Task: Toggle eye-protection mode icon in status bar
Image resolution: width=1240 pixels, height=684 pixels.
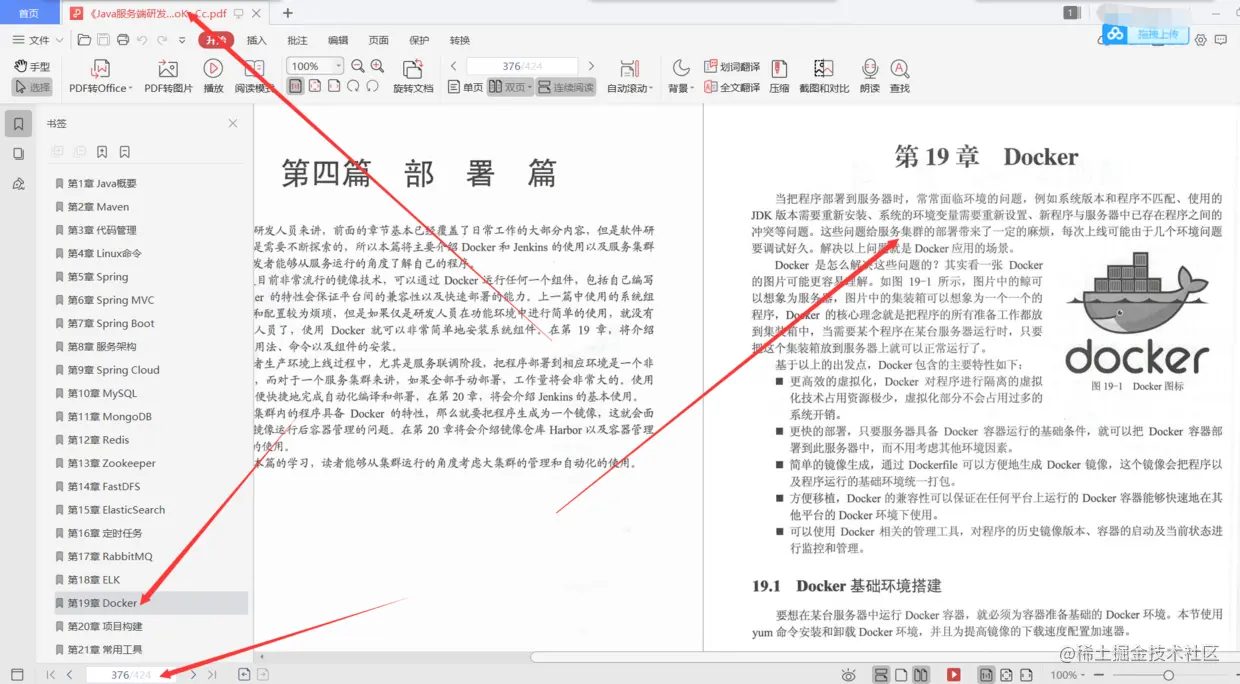Action: (849, 675)
